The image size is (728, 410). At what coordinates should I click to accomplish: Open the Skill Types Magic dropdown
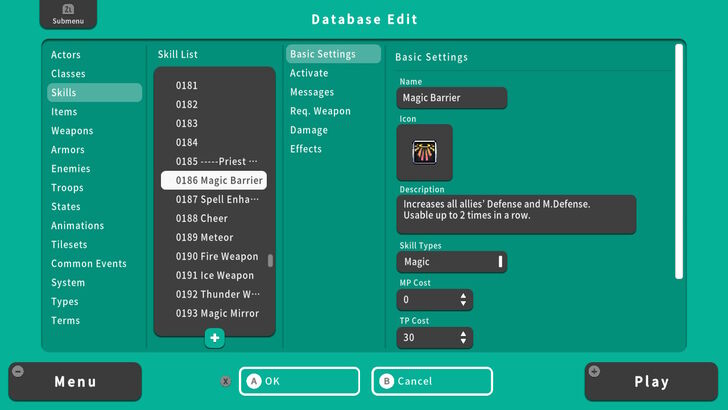451,262
